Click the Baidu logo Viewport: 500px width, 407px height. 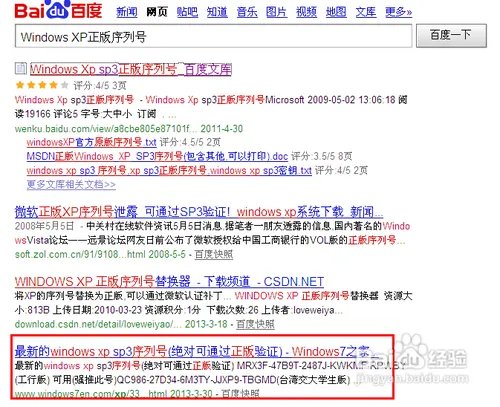pyautogui.click(x=58, y=9)
